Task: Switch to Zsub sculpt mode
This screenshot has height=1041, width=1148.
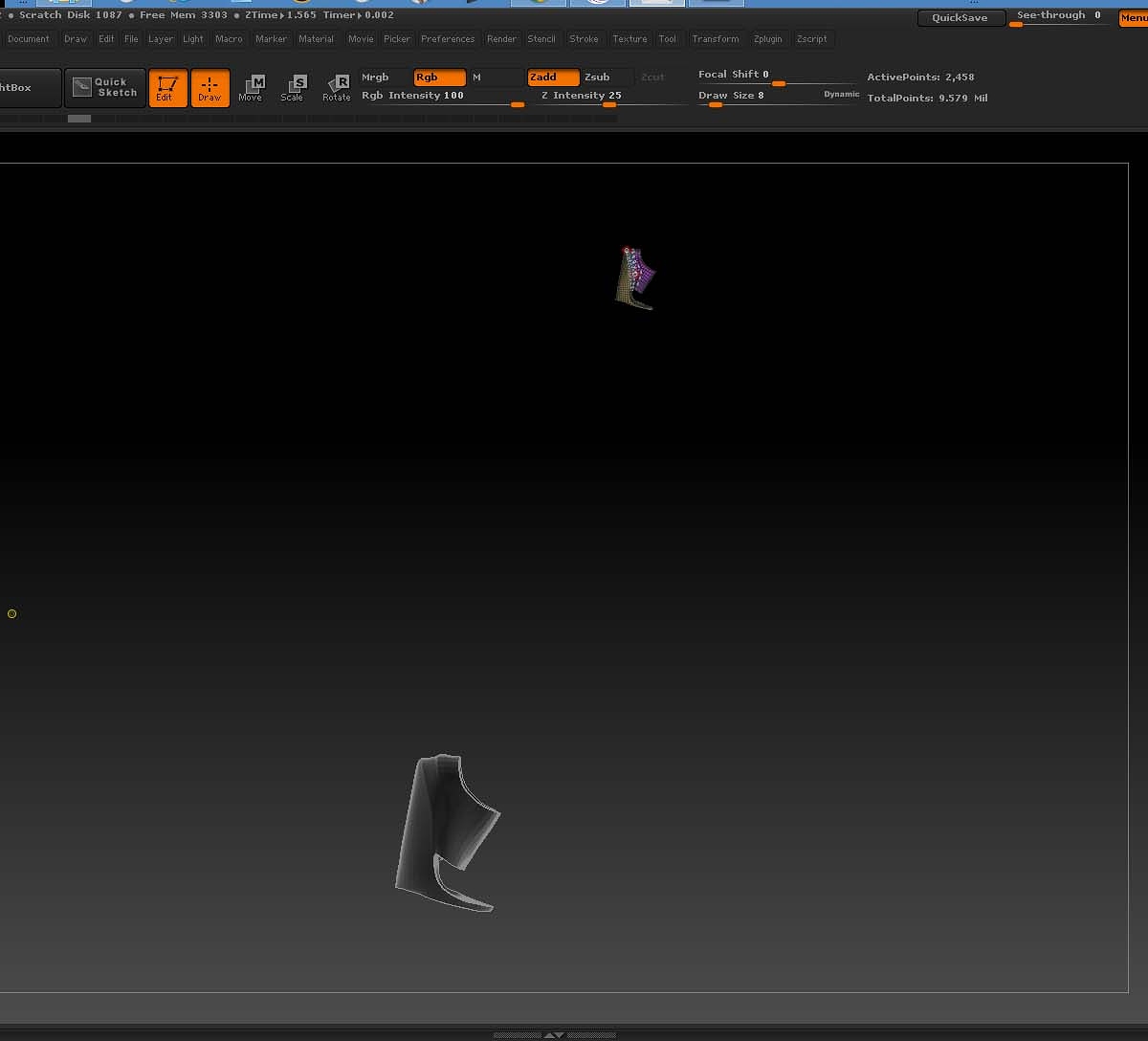Action: [x=607, y=78]
